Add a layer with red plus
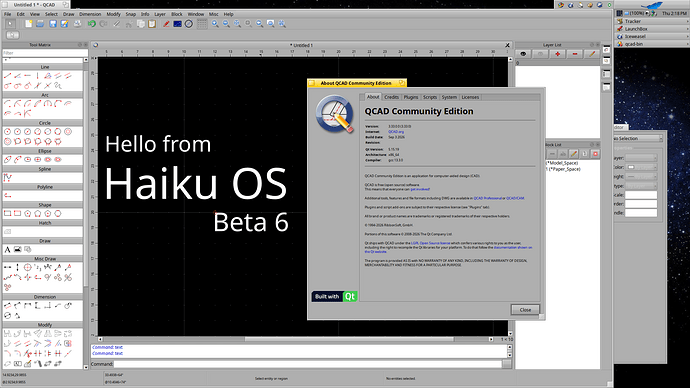Image resolution: width=690 pixels, height=388 pixels. click(x=558, y=54)
